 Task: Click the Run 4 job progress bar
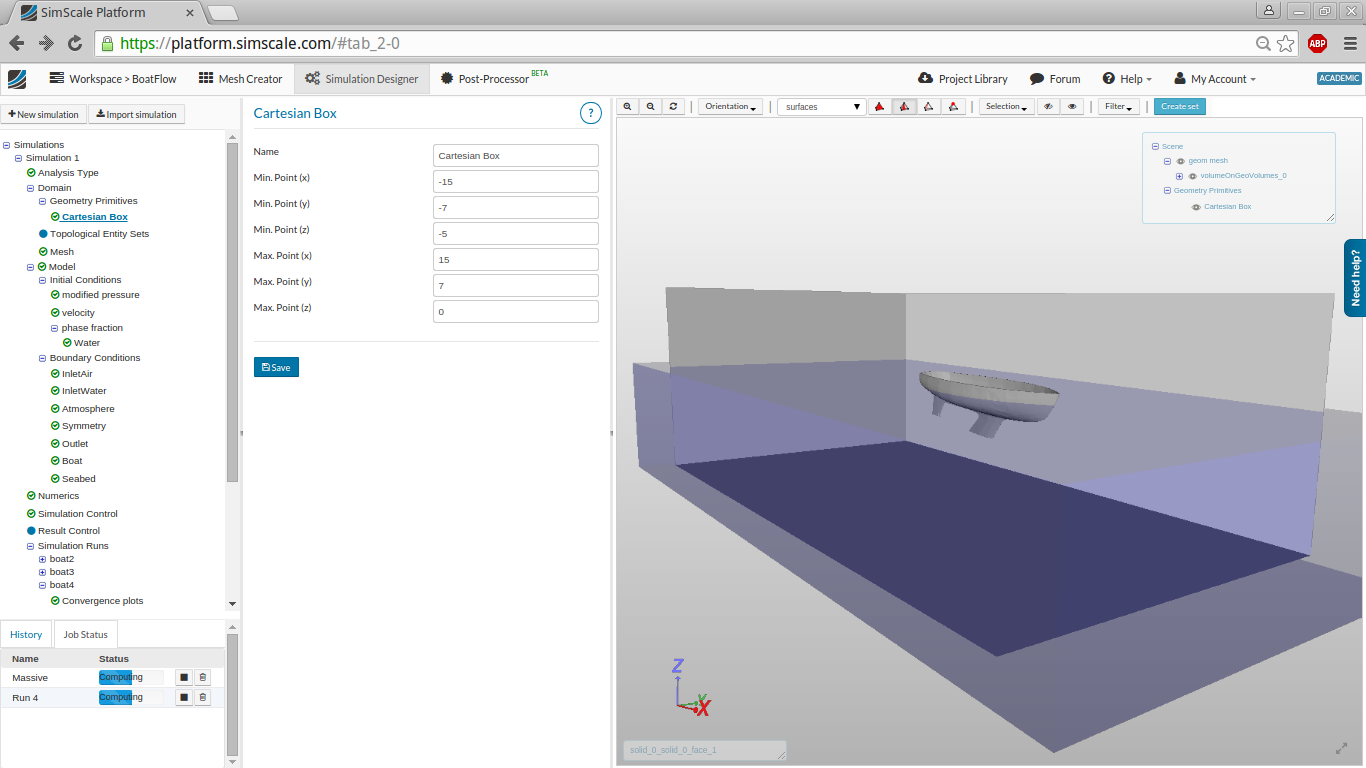click(131, 698)
